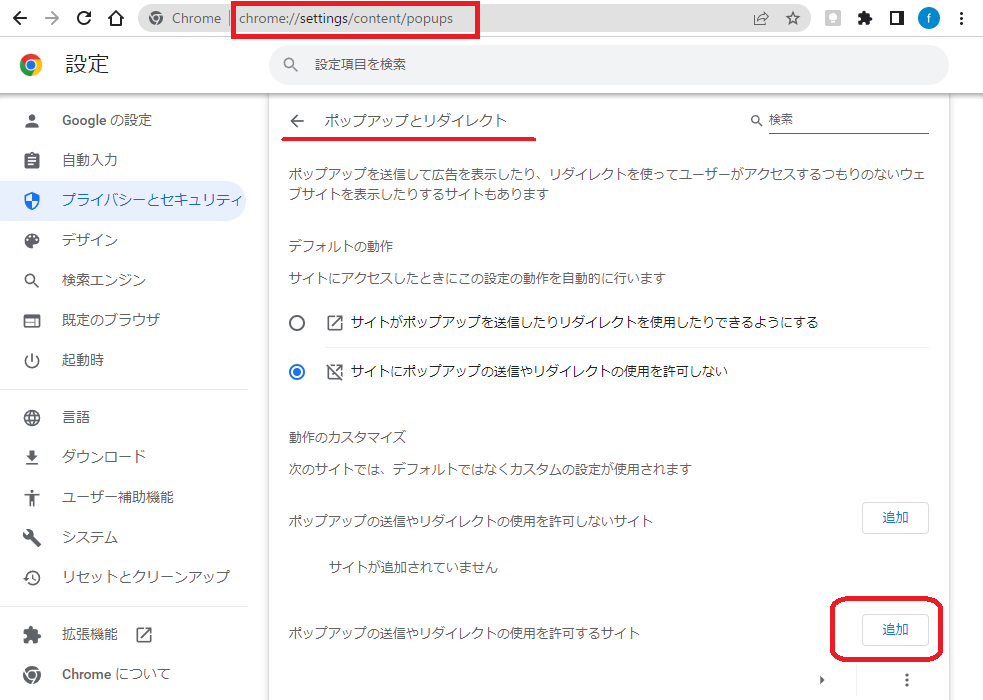Screen dimensions: 983x700
Task: Open デザイン settings section
Action: (x=90, y=240)
